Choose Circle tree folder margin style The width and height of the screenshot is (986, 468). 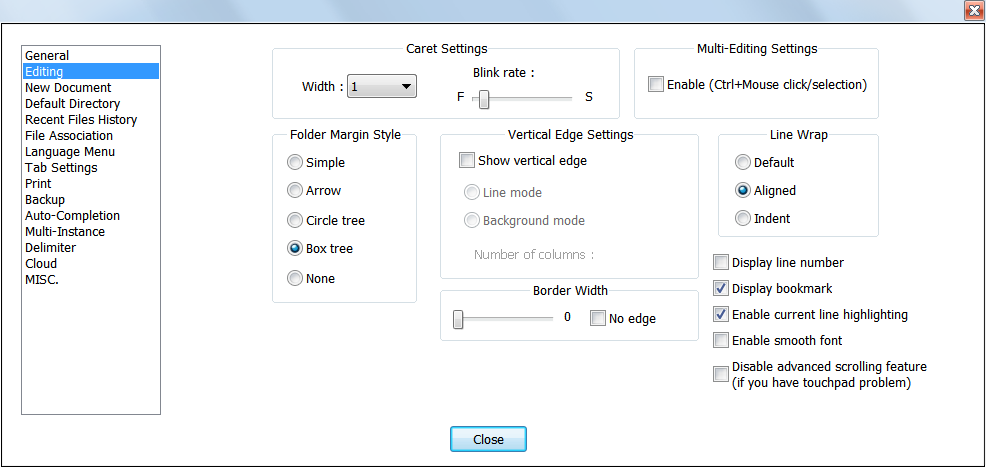click(295, 221)
